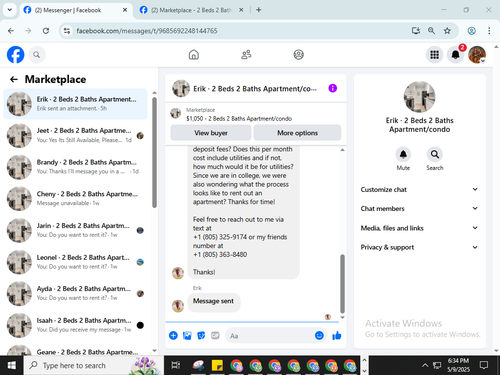Expand Media, files and links section
Viewport: 500px width, 375px height.
419,228
